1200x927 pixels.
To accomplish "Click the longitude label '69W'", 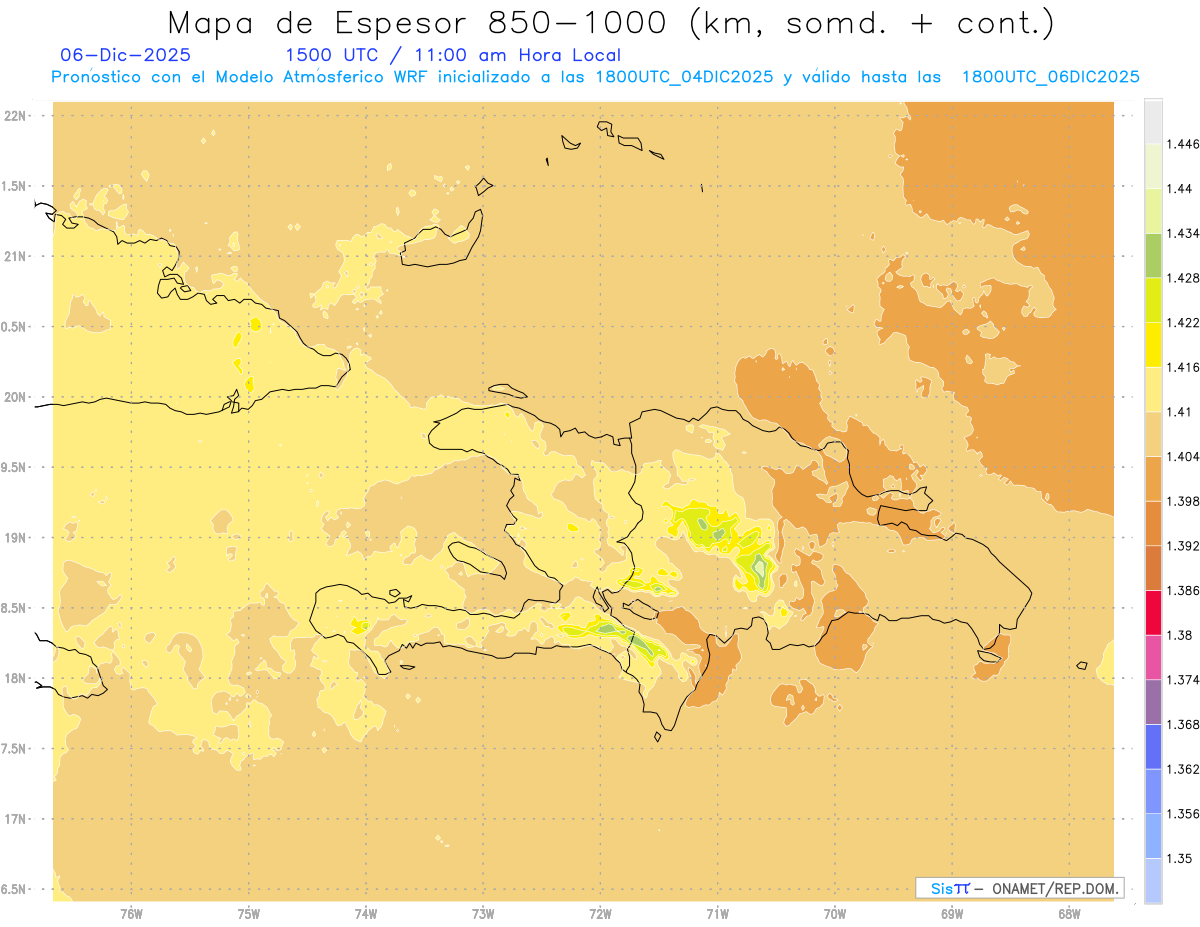I will coord(952,914).
